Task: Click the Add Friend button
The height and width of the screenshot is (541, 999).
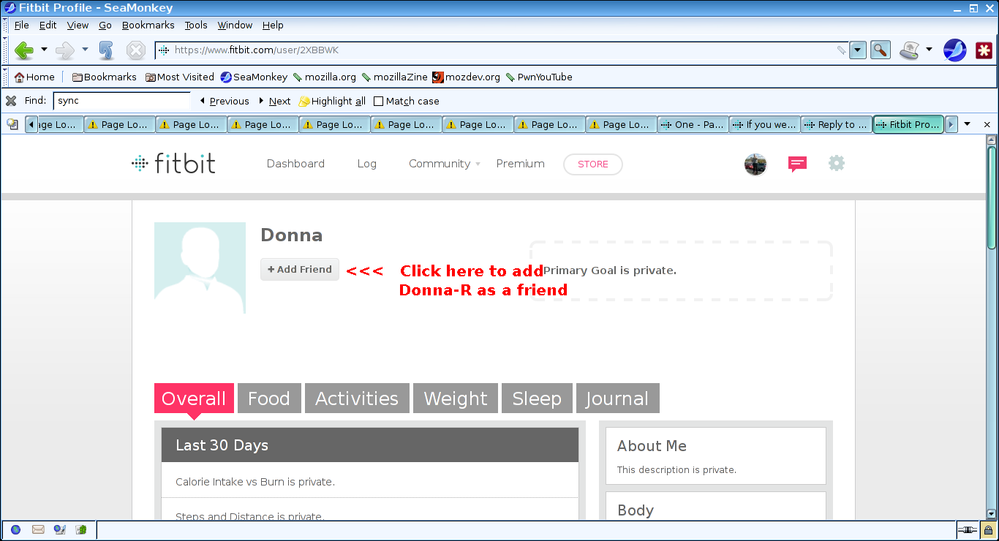Action: 299,270
